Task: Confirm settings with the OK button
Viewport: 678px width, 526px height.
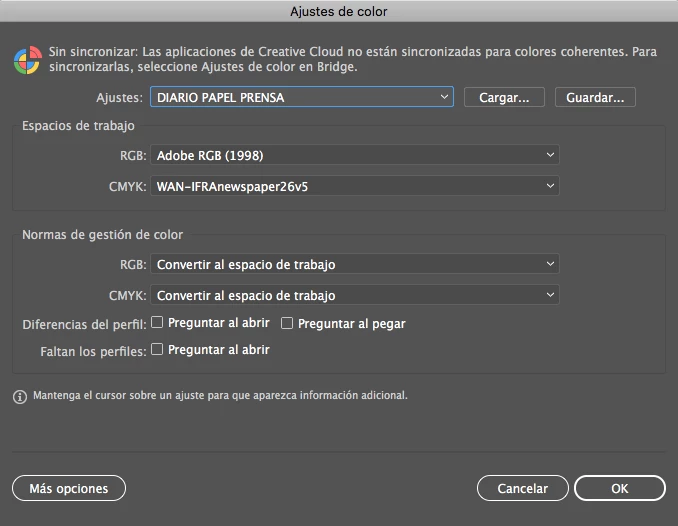Action: [620, 488]
